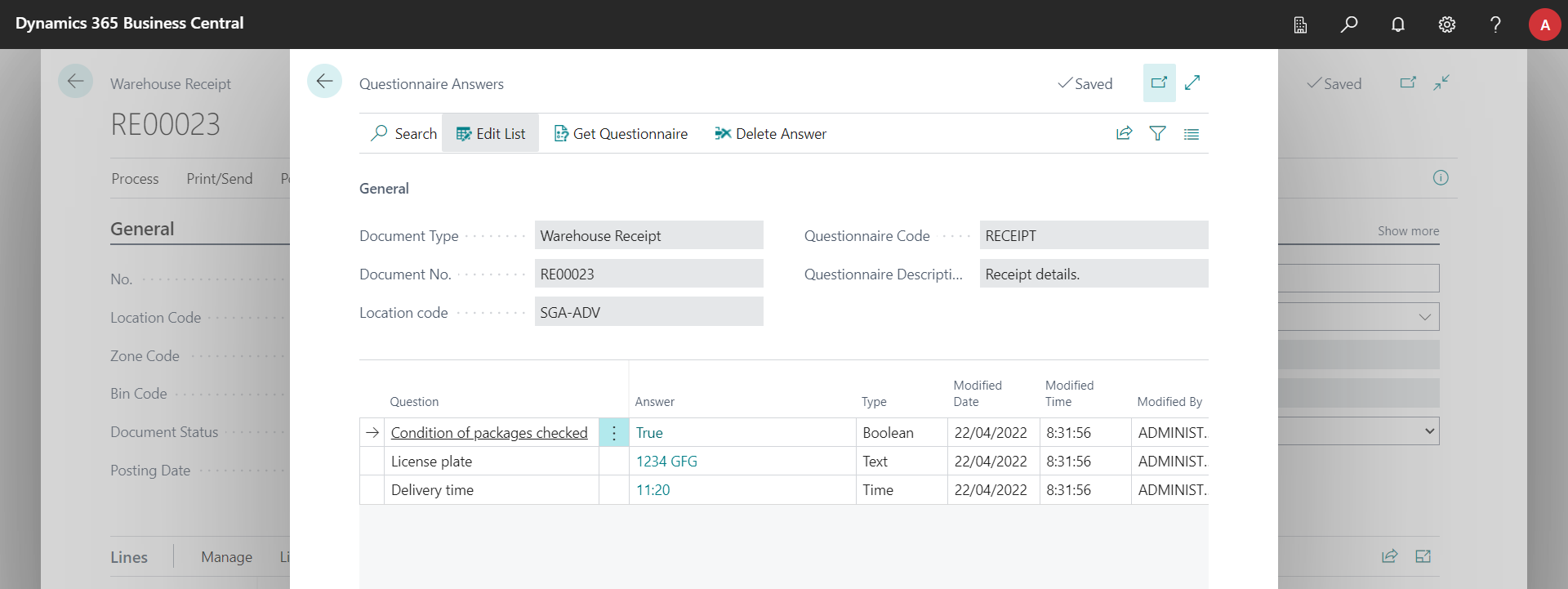Click the Lines section heading
The width and height of the screenshot is (1568, 589).
point(129,556)
